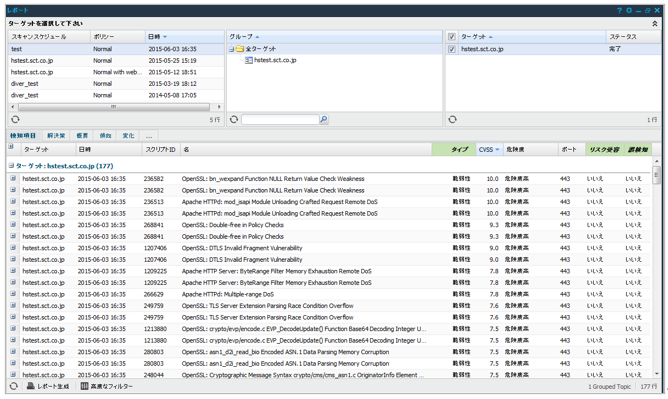Switch to 検知項目 tab
Image resolution: width=668 pixels, height=399 pixels.
[23, 136]
